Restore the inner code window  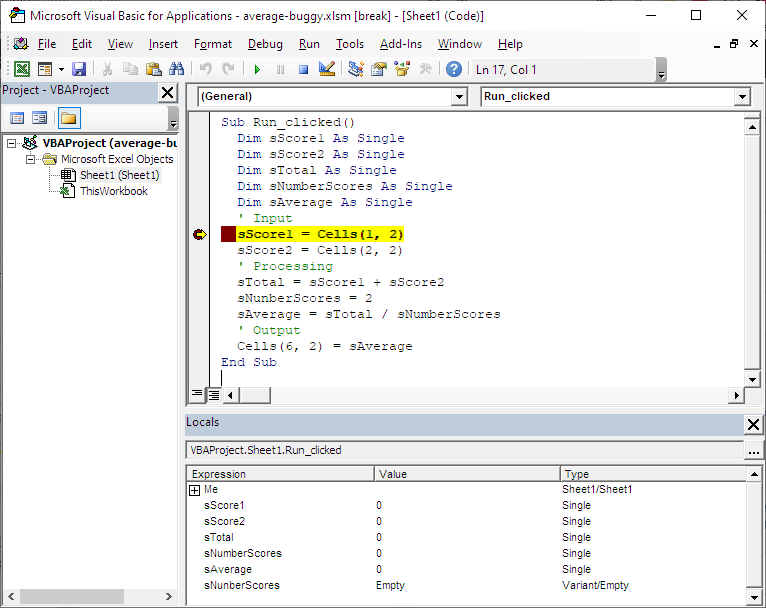(x=734, y=44)
